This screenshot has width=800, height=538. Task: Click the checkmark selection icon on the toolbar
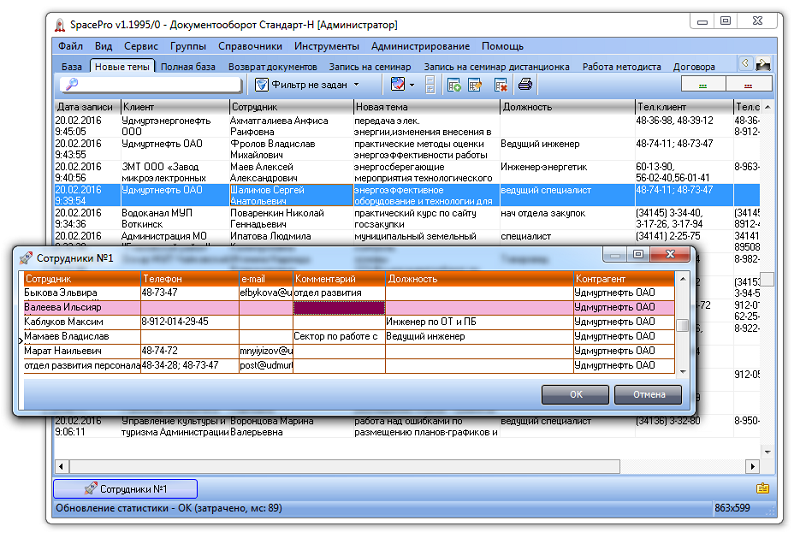[397, 84]
